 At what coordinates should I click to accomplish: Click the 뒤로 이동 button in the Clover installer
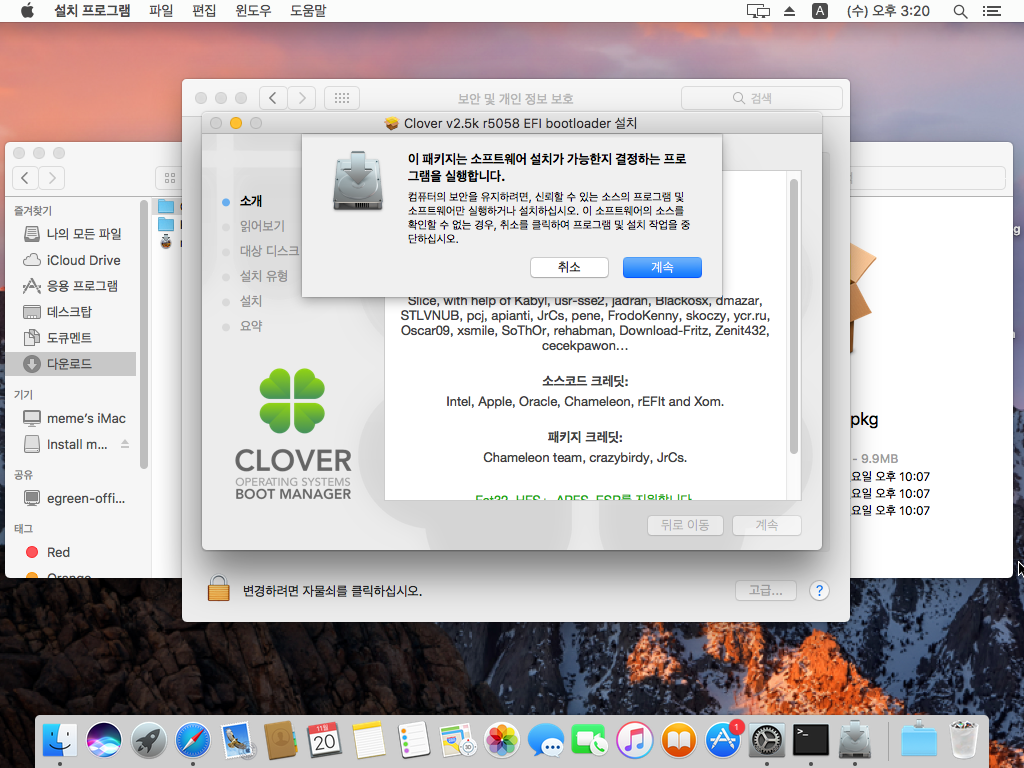pos(685,525)
